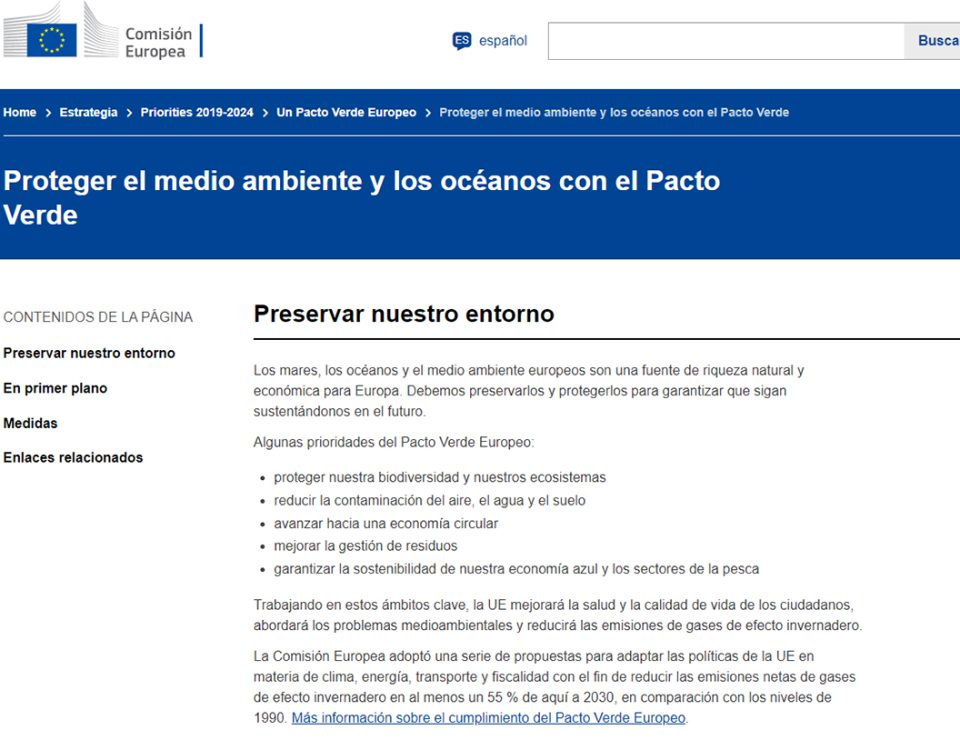Open the español language selector

pyautogui.click(x=502, y=41)
